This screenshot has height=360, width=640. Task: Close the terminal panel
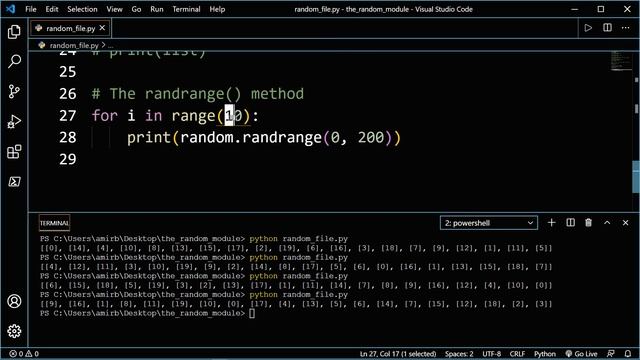(x=626, y=222)
